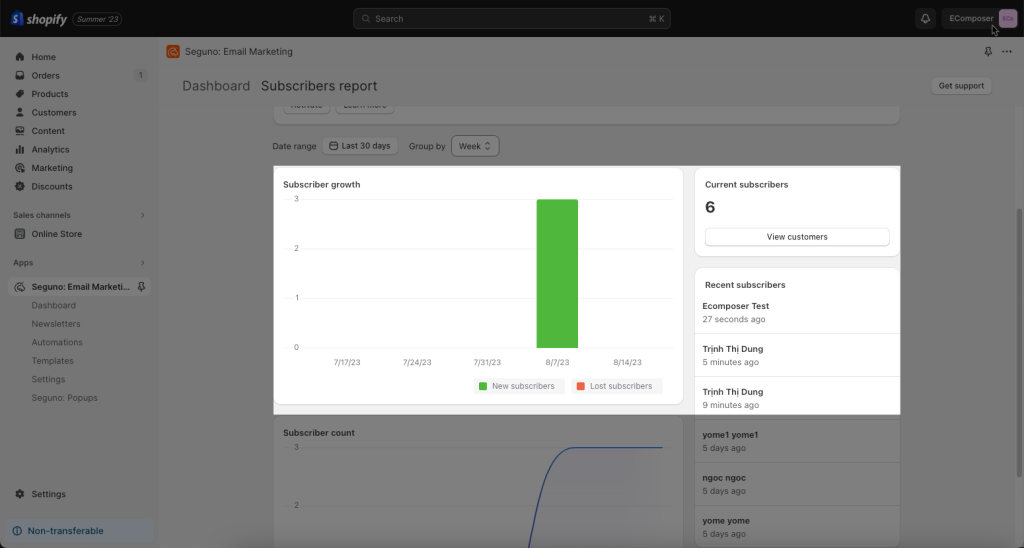Click the Search input field
The image size is (1024, 548).
511,19
